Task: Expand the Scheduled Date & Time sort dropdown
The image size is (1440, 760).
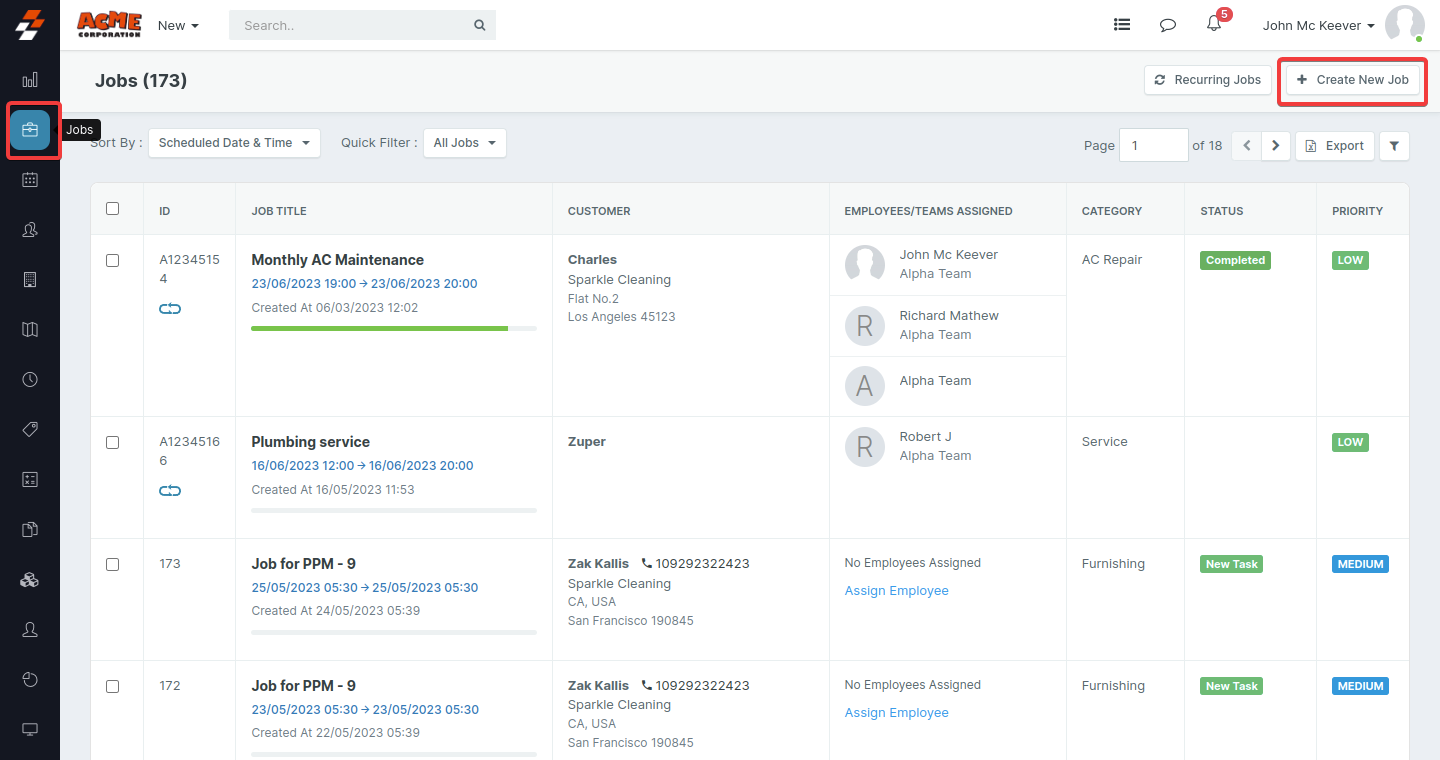Action: 234,143
